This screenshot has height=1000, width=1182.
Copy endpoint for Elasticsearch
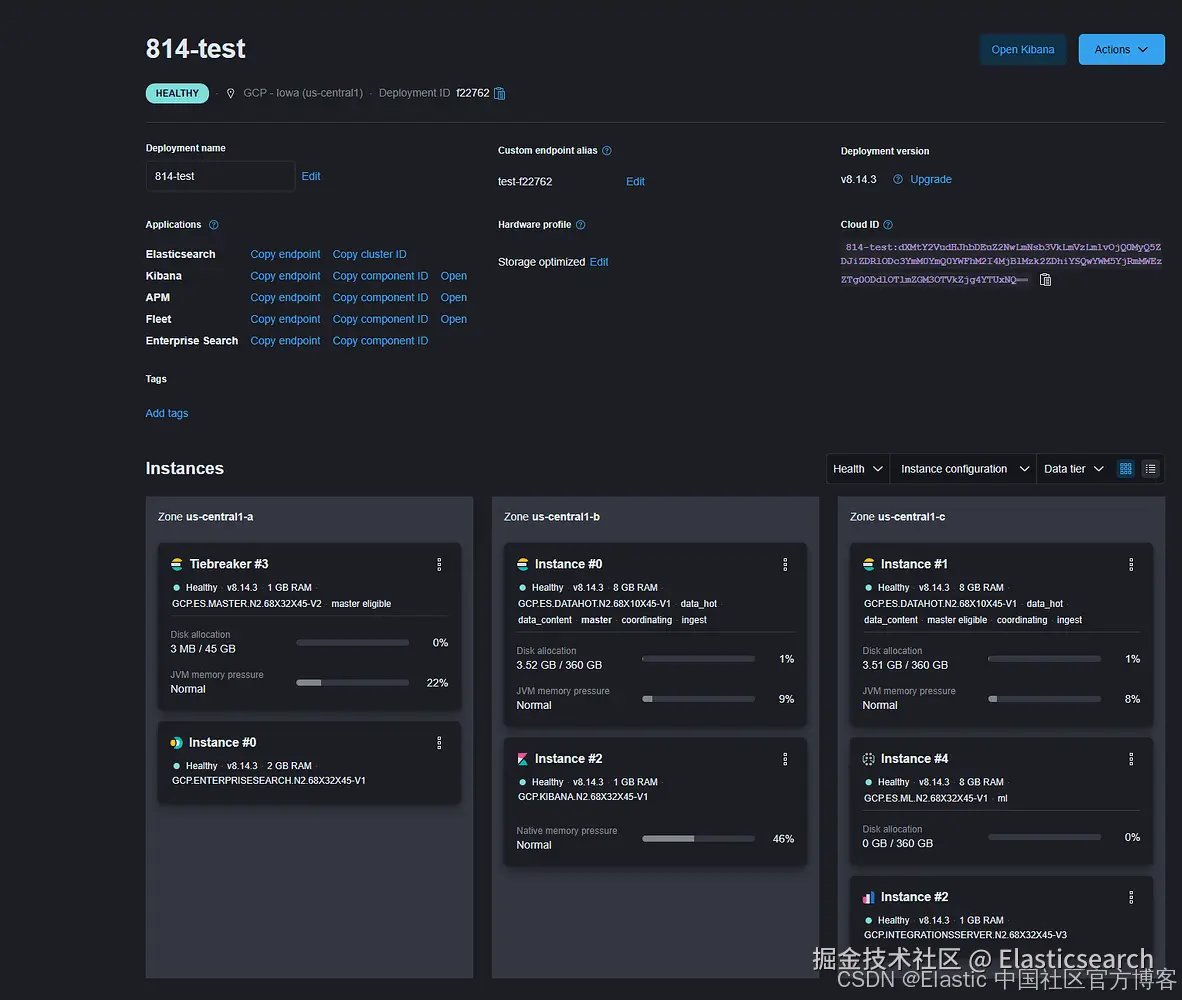[x=285, y=255]
